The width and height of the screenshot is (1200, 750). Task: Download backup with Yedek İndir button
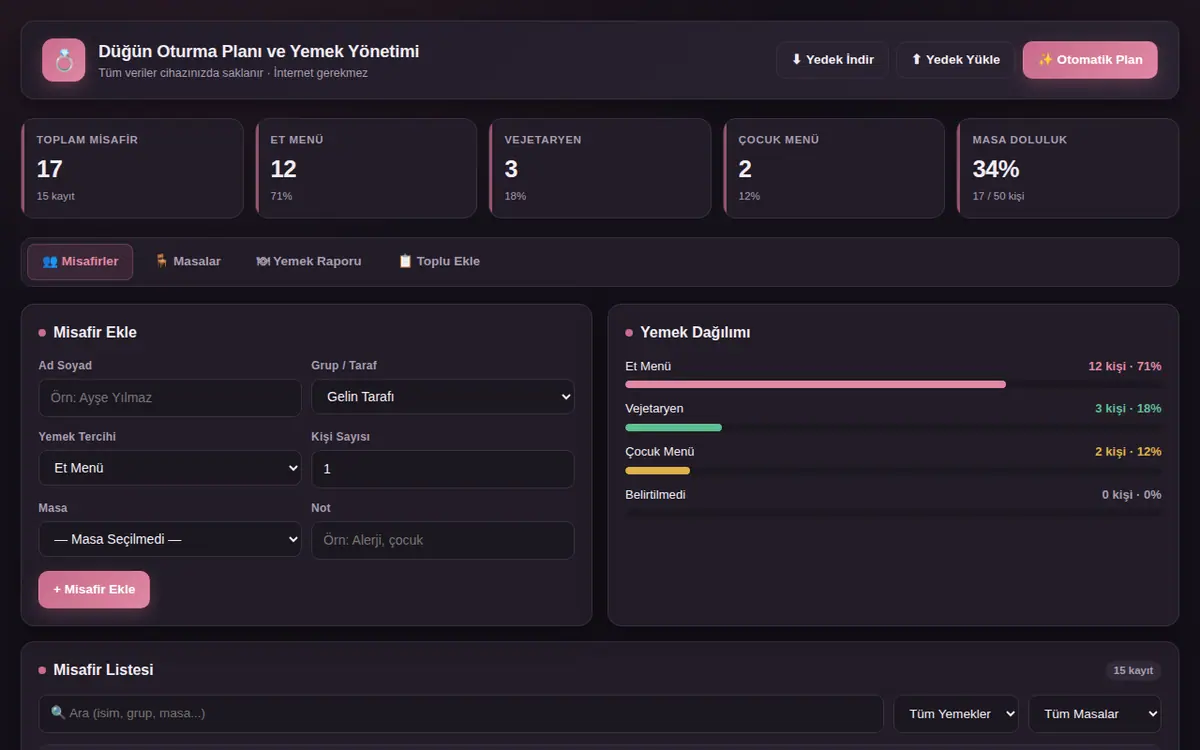coord(832,60)
